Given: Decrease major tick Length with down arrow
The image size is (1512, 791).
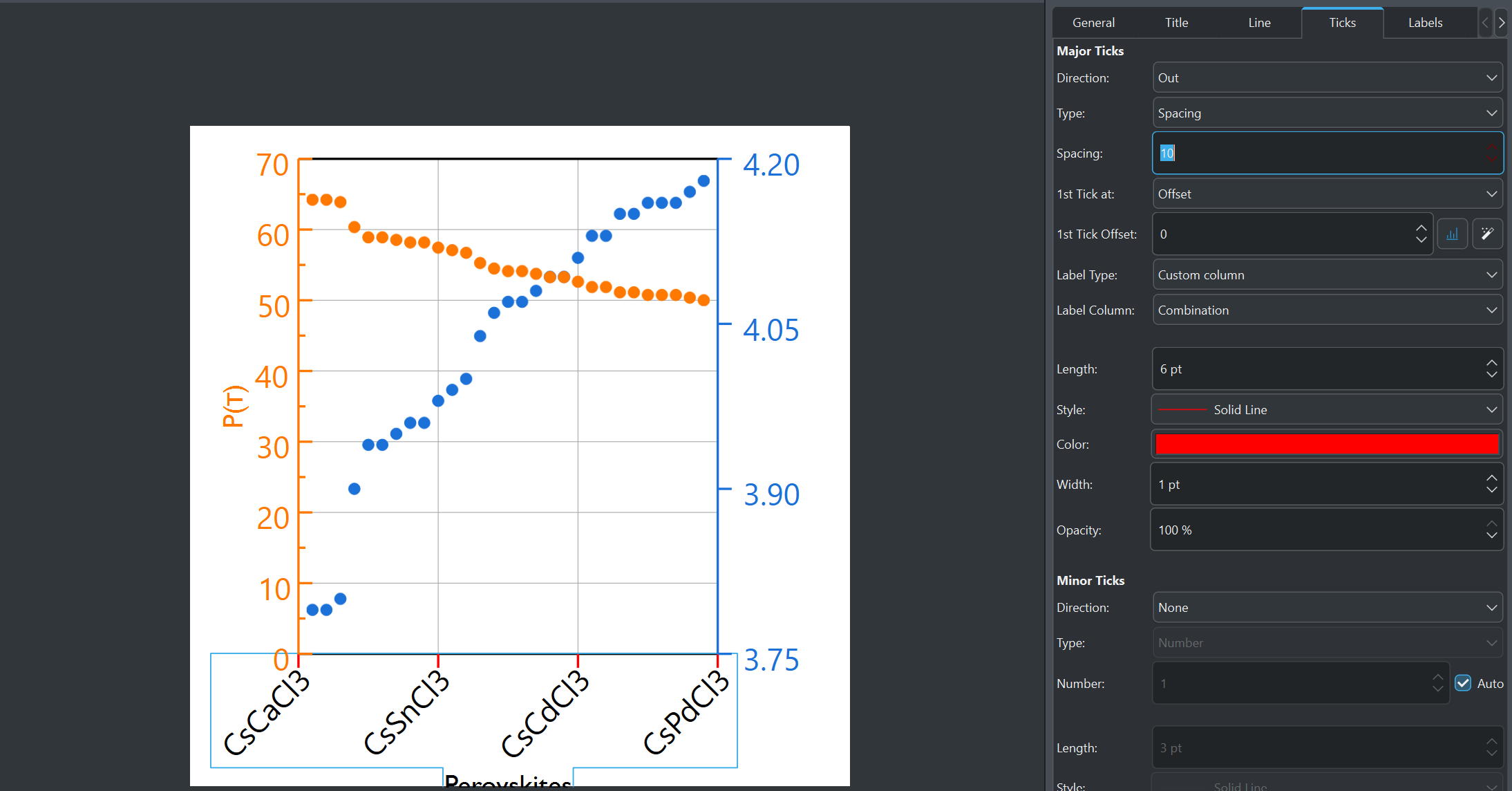Looking at the screenshot, I should click(x=1492, y=375).
